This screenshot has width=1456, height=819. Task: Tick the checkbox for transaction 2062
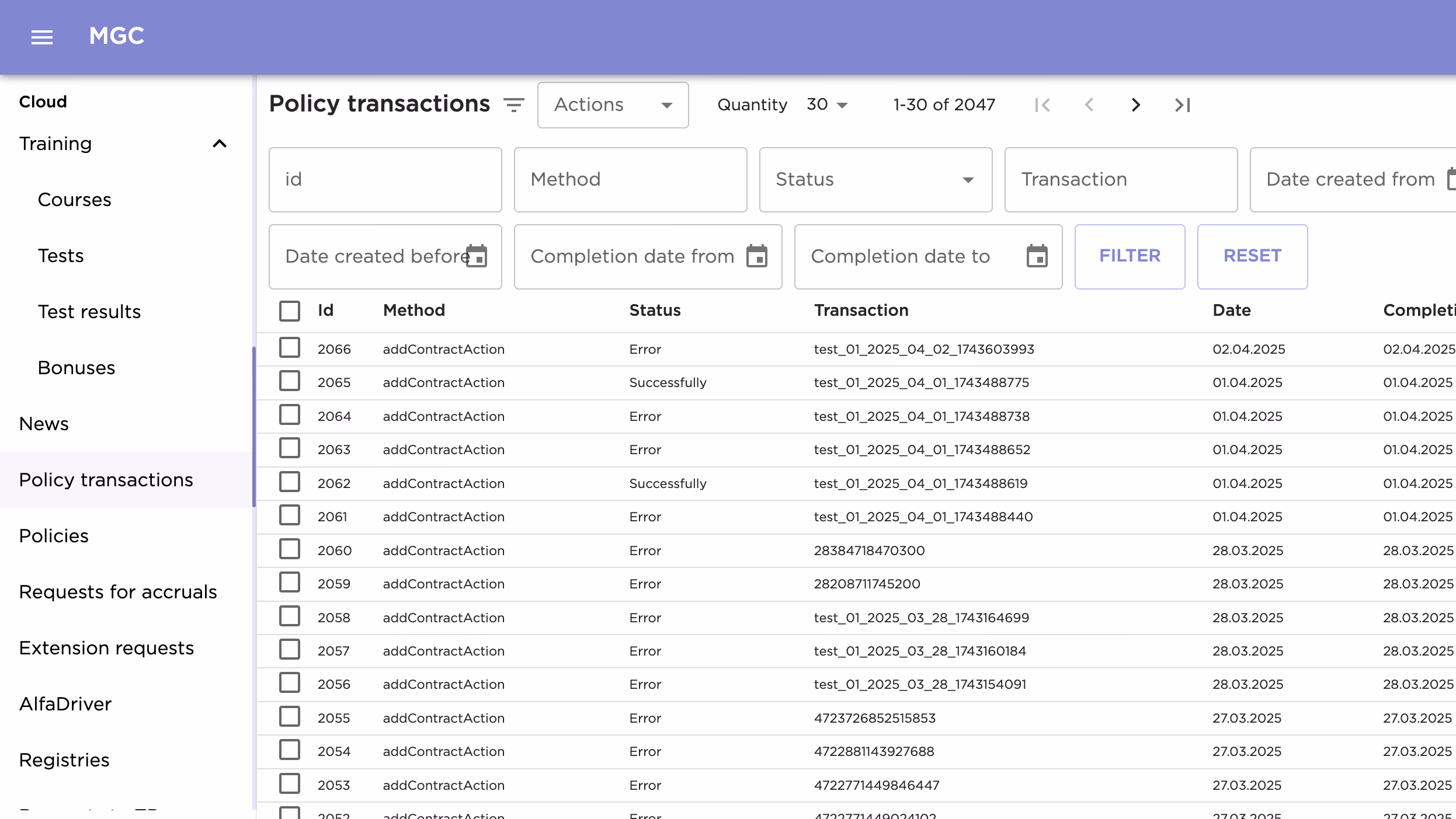tap(290, 482)
